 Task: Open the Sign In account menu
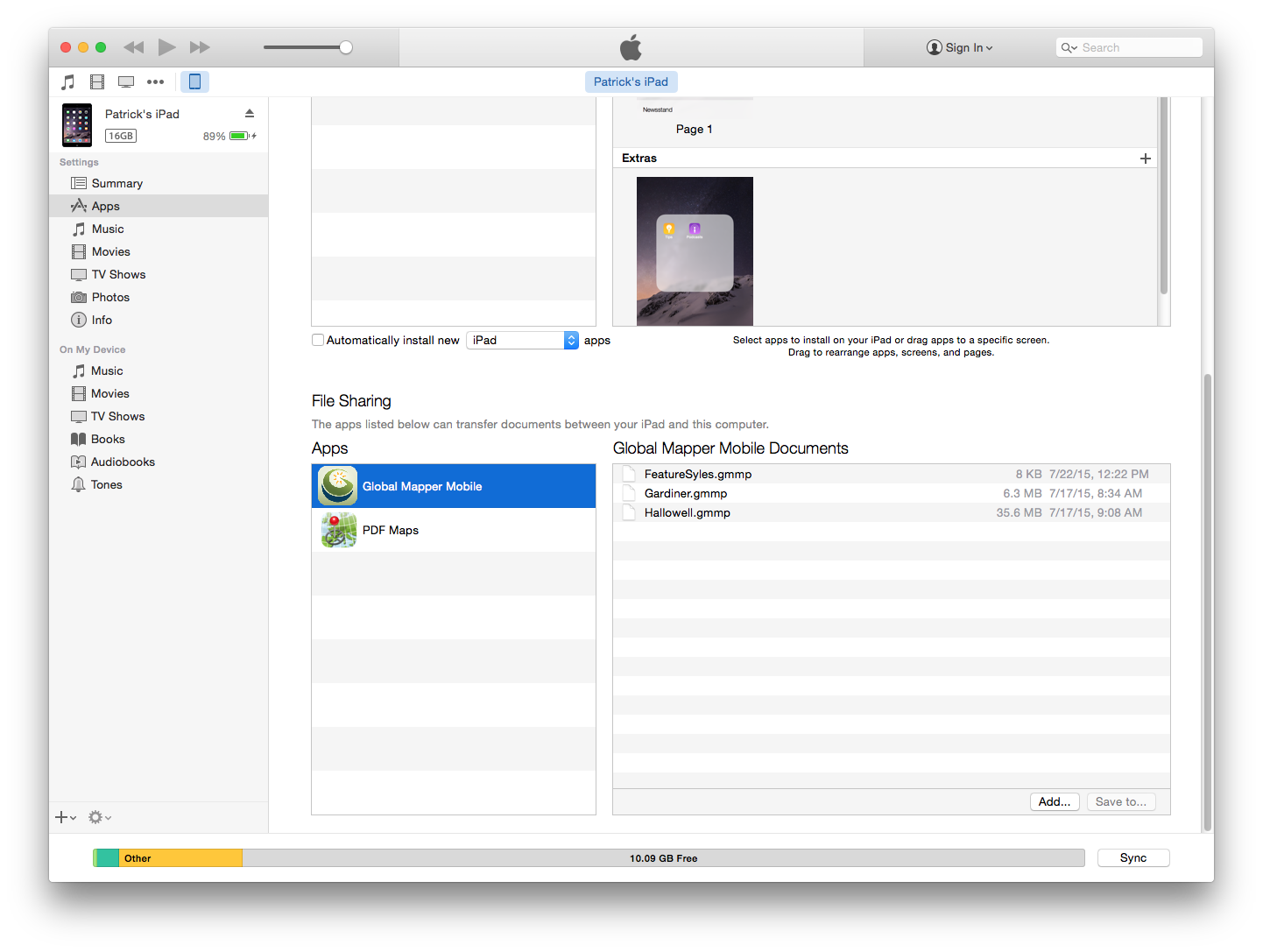point(960,47)
